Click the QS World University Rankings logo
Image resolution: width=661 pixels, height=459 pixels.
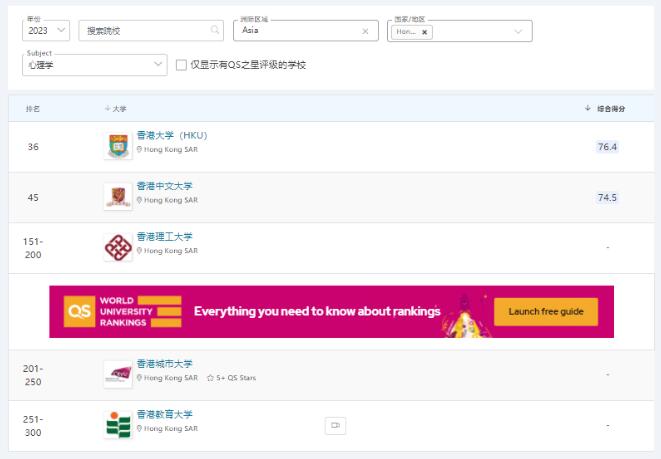(x=123, y=311)
